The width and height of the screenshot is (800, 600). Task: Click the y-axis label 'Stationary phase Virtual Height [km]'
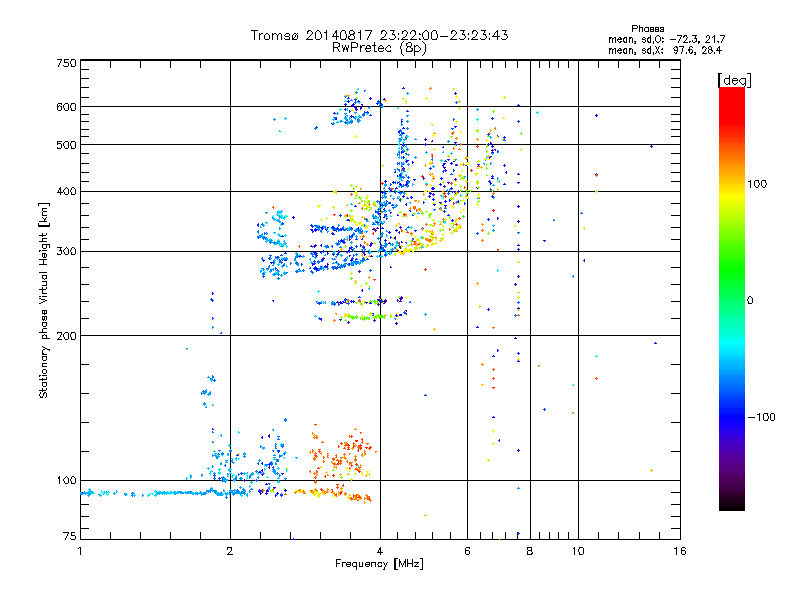[x=44, y=301]
